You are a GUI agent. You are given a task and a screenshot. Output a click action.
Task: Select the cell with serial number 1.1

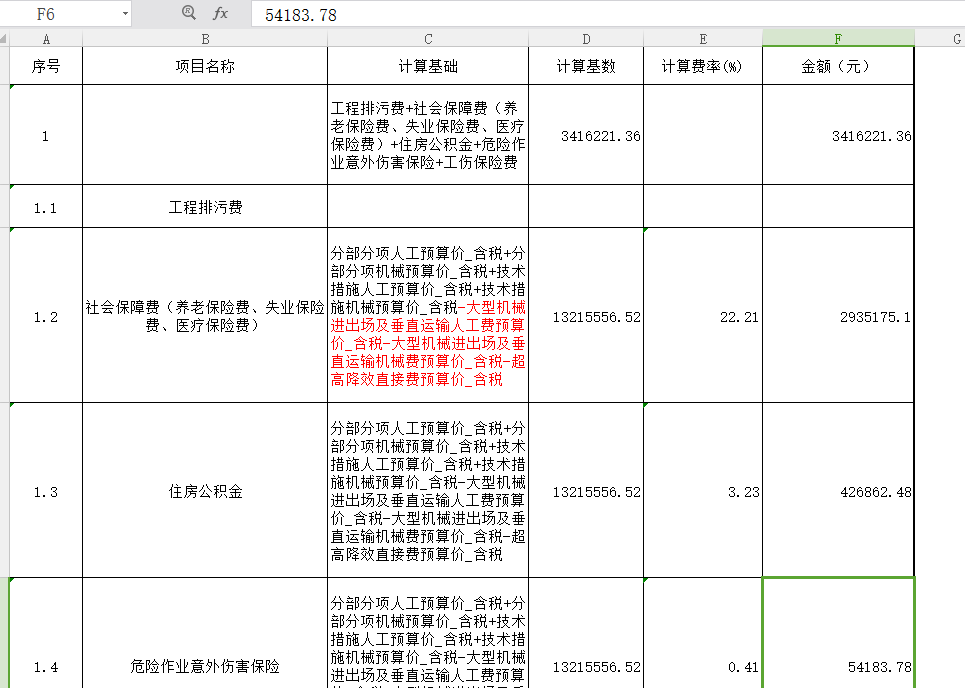coord(46,207)
